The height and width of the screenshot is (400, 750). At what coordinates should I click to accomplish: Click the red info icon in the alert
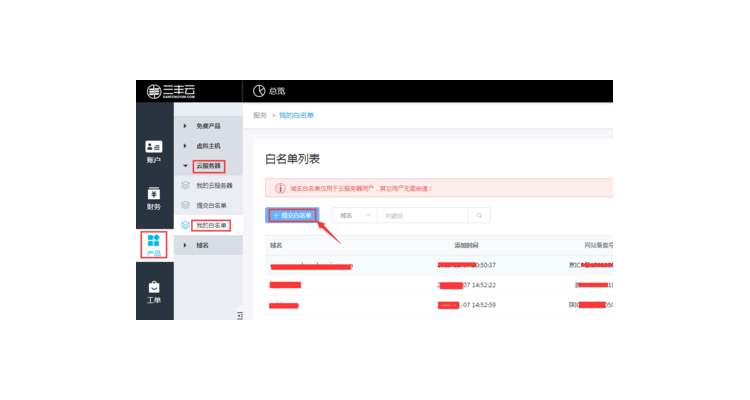pos(280,189)
